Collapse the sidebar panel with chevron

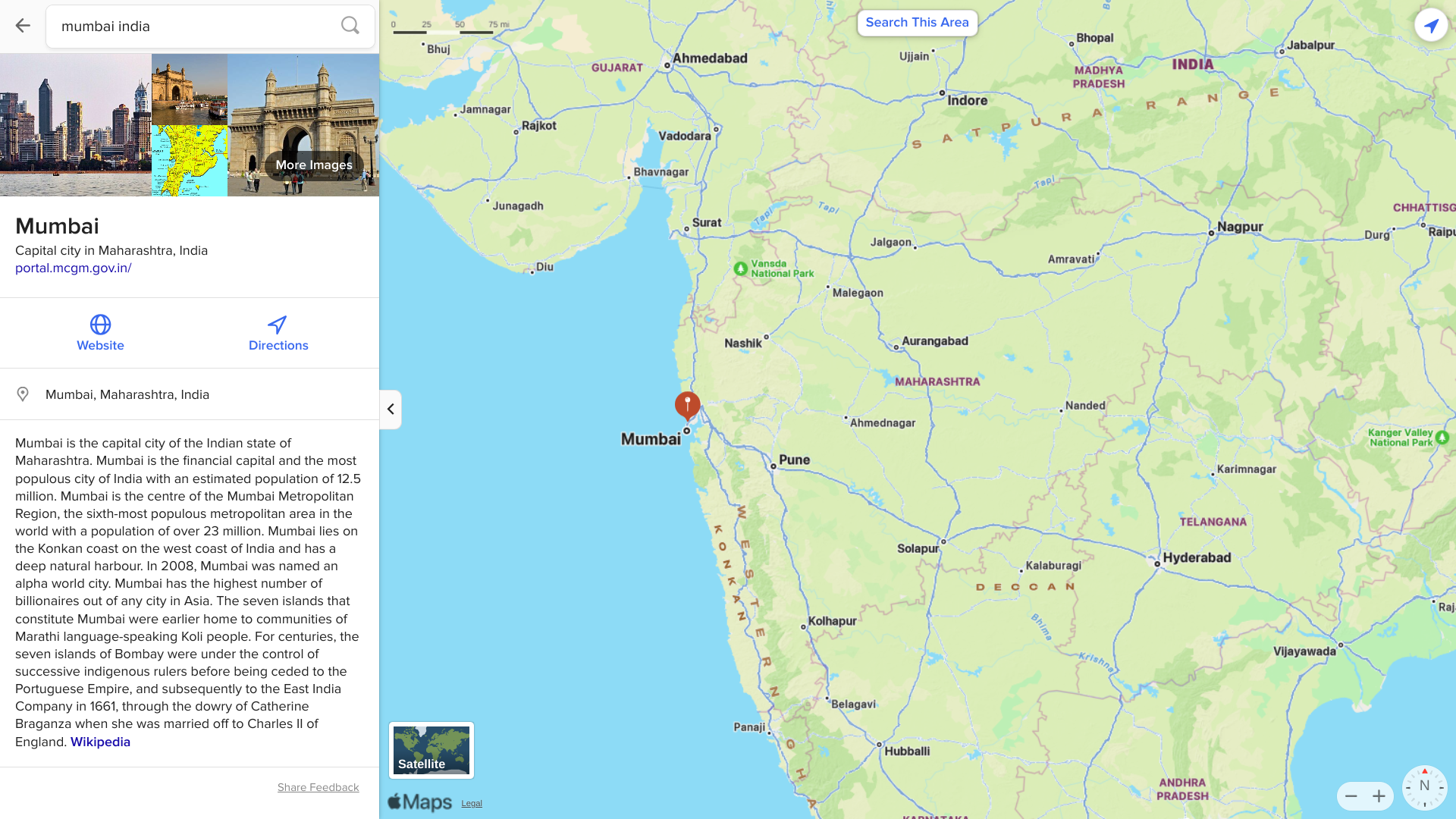(x=391, y=409)
